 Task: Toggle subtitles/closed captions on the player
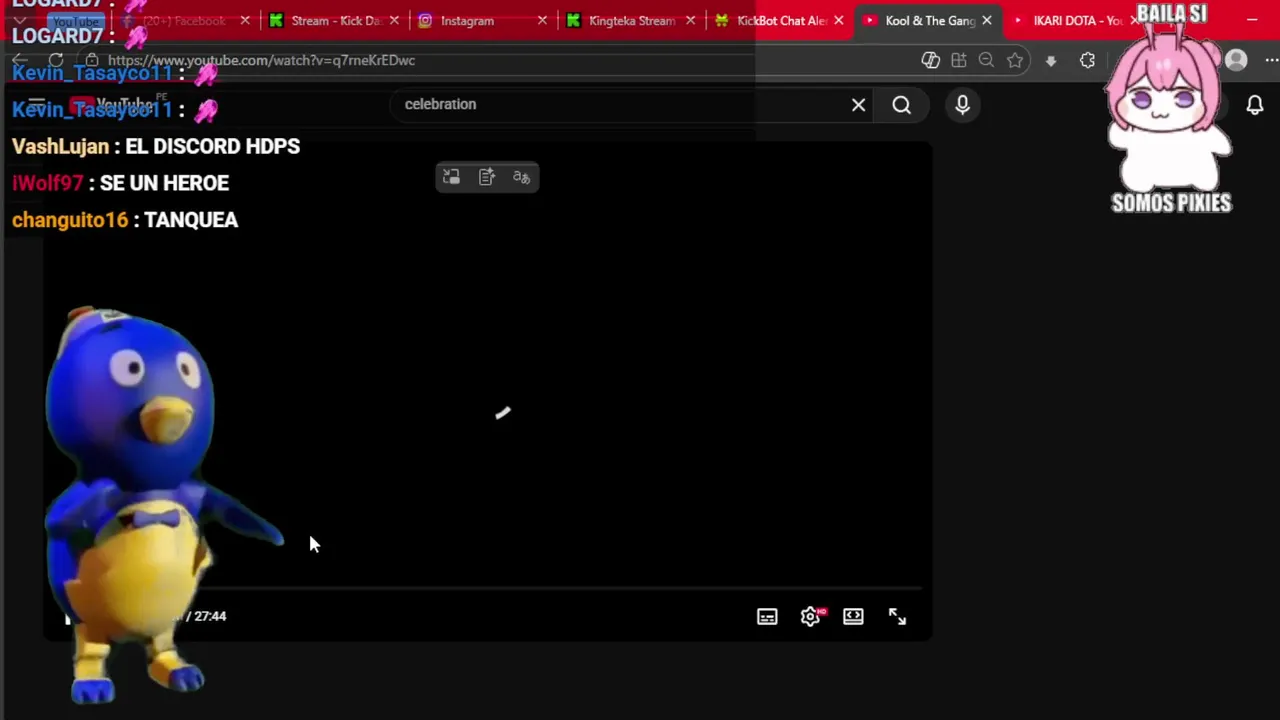tap(767, 617)
